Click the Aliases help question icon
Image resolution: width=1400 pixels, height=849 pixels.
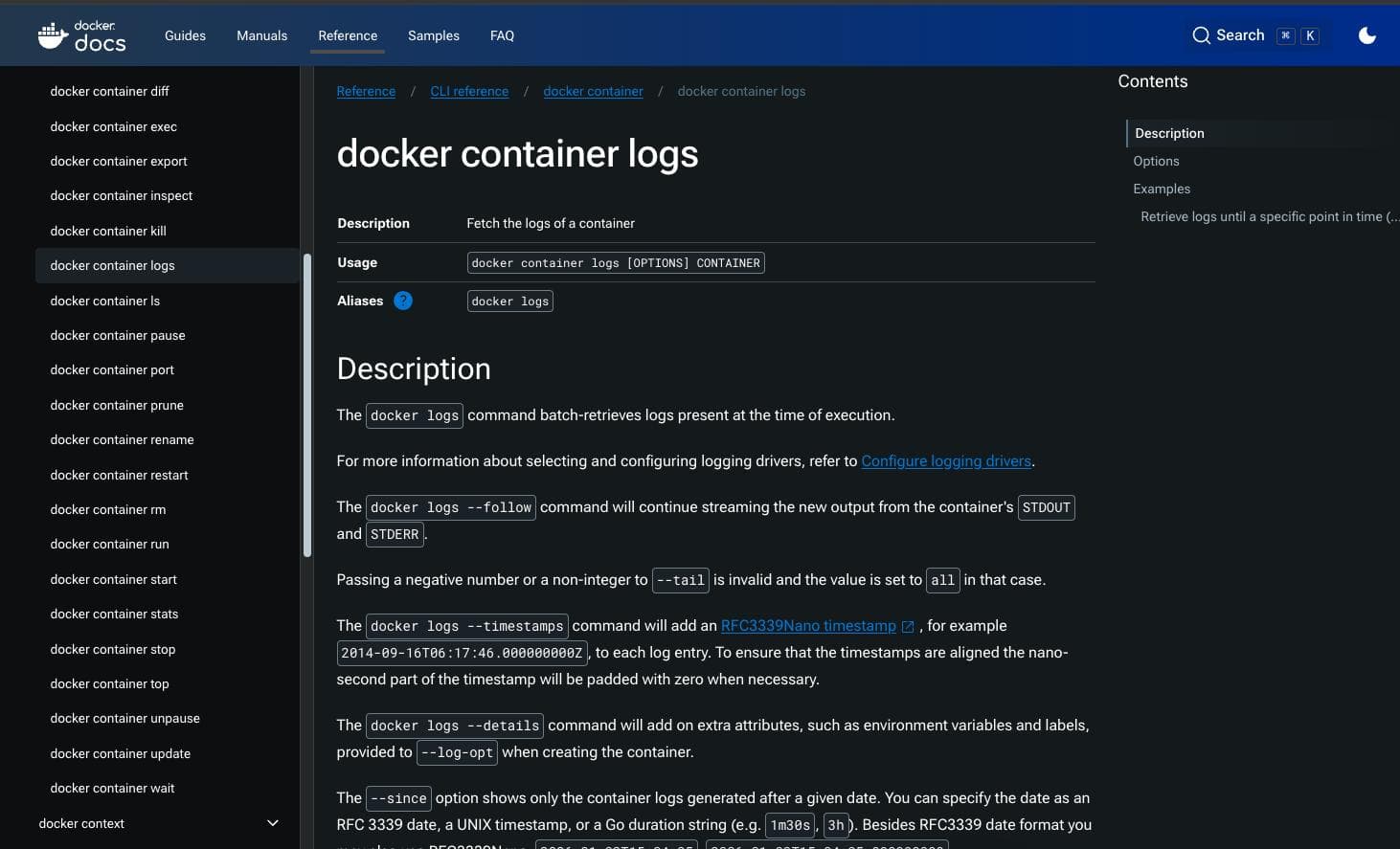tap(403, 301)
